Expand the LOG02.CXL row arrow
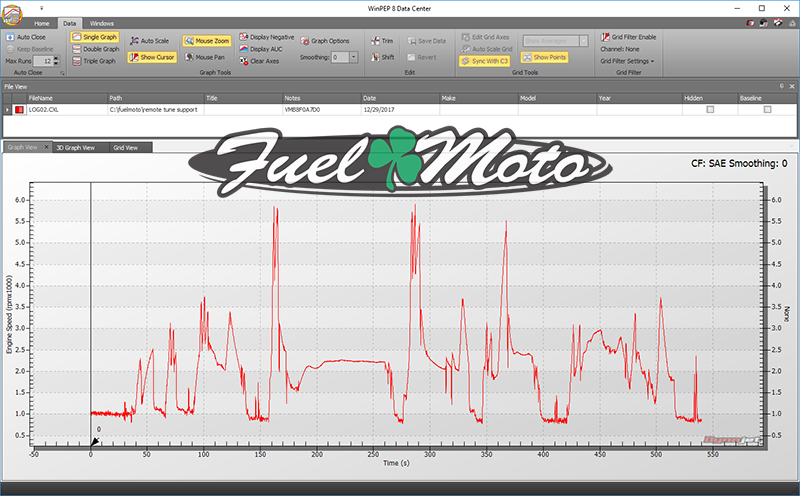This screenshot has width=800, height=496. [8, 110]
